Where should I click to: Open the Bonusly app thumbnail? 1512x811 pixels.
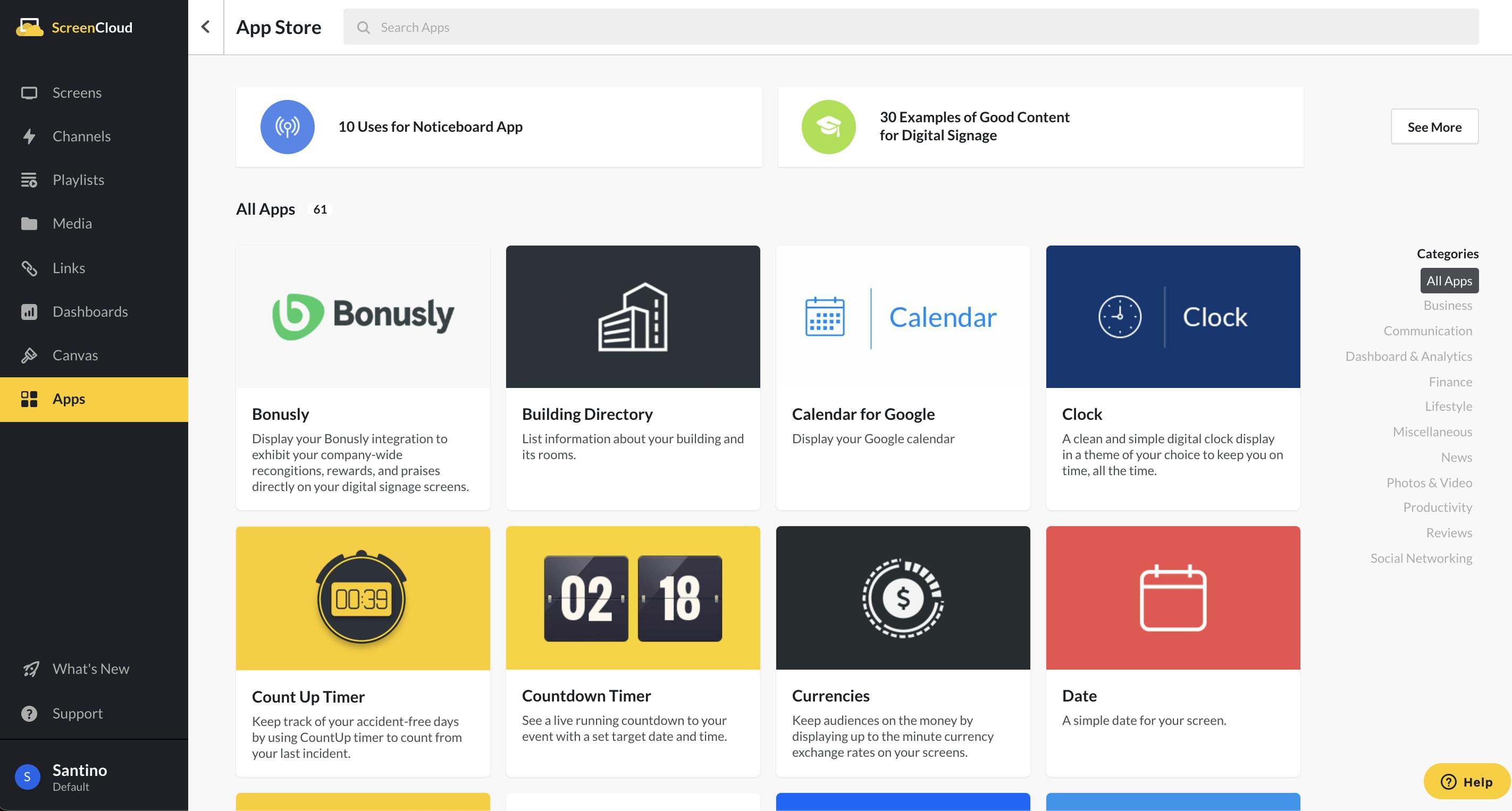pos(363,316)
